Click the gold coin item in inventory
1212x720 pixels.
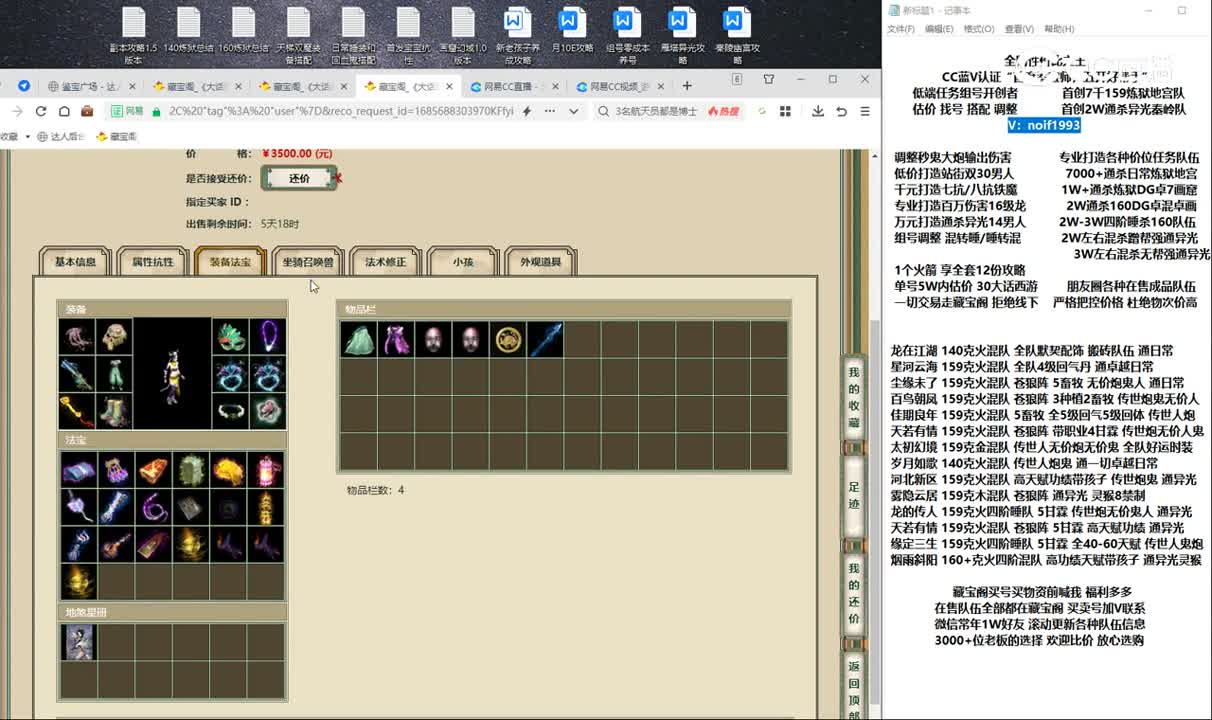click(x=509, y=339)
